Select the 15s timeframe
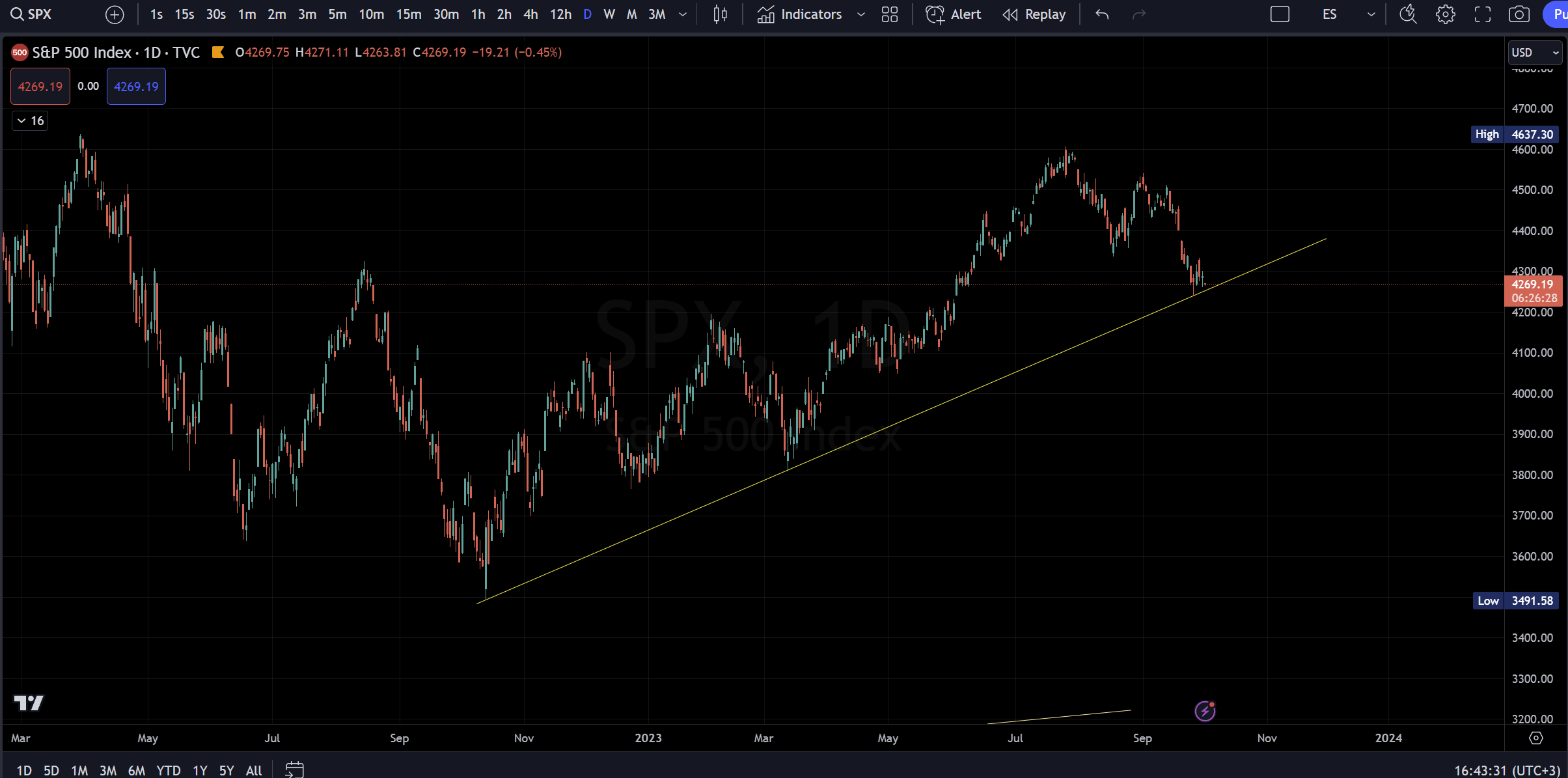The height and width of the screenshot is (778, 1568). click(184, 14)
